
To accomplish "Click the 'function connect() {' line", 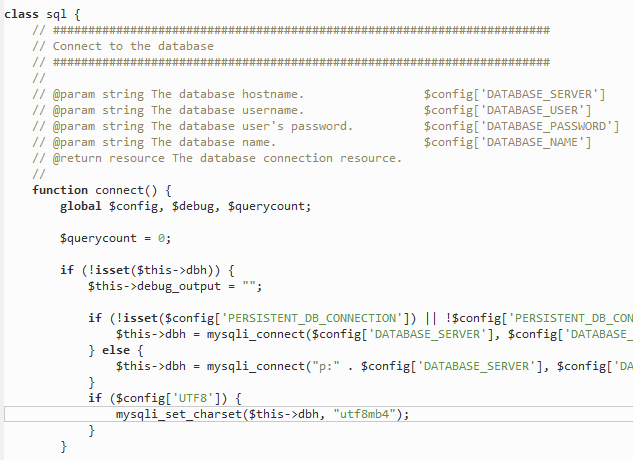I will coord(102,191).
